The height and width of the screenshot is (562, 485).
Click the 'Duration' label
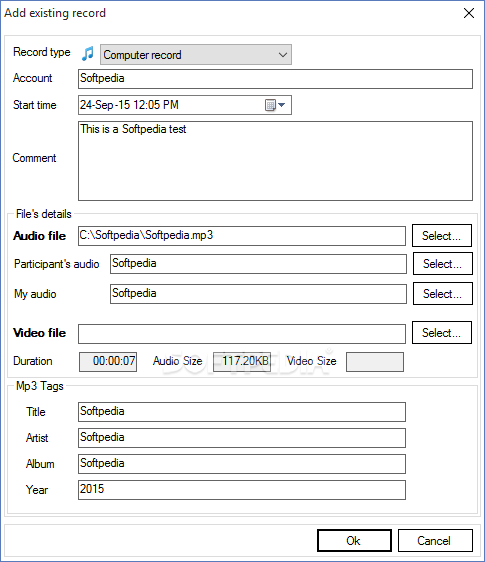[x=33, y=361]
